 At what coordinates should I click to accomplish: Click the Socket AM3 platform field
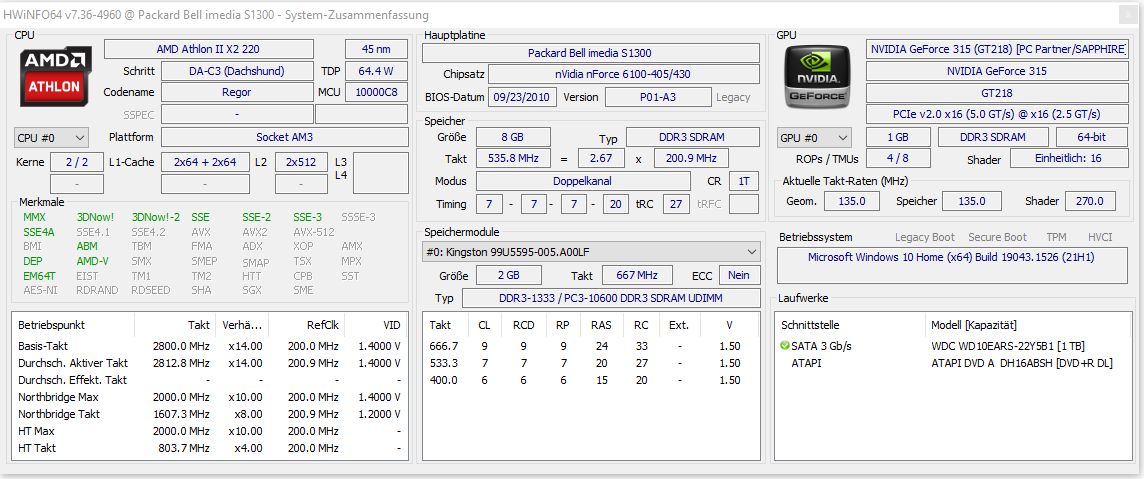285,137
